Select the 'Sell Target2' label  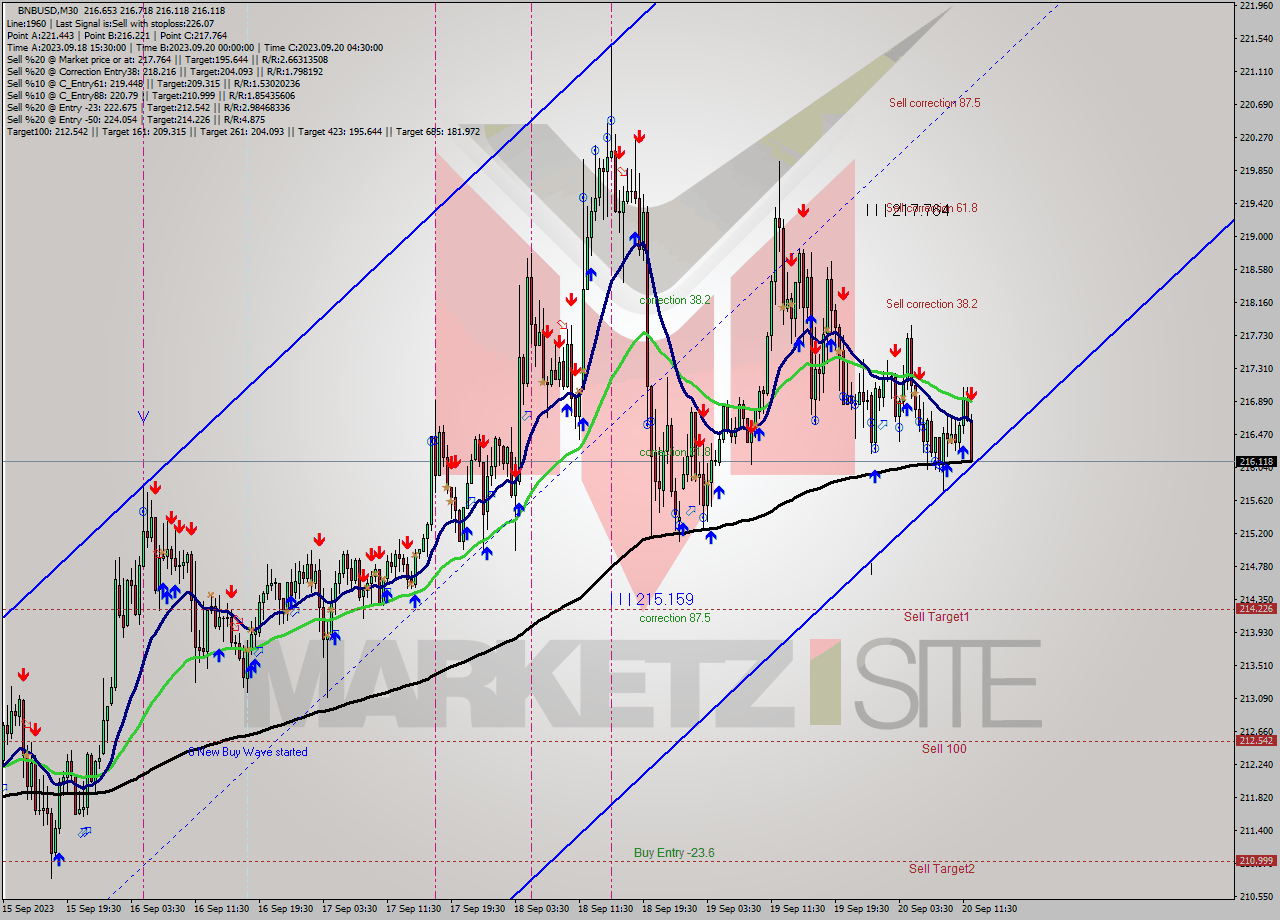tap(941, 869)
